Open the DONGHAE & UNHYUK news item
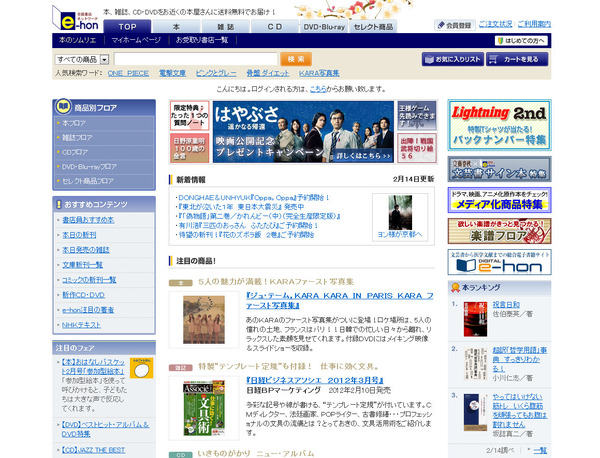This screenshot has width=600, height=458. [254, 198]
